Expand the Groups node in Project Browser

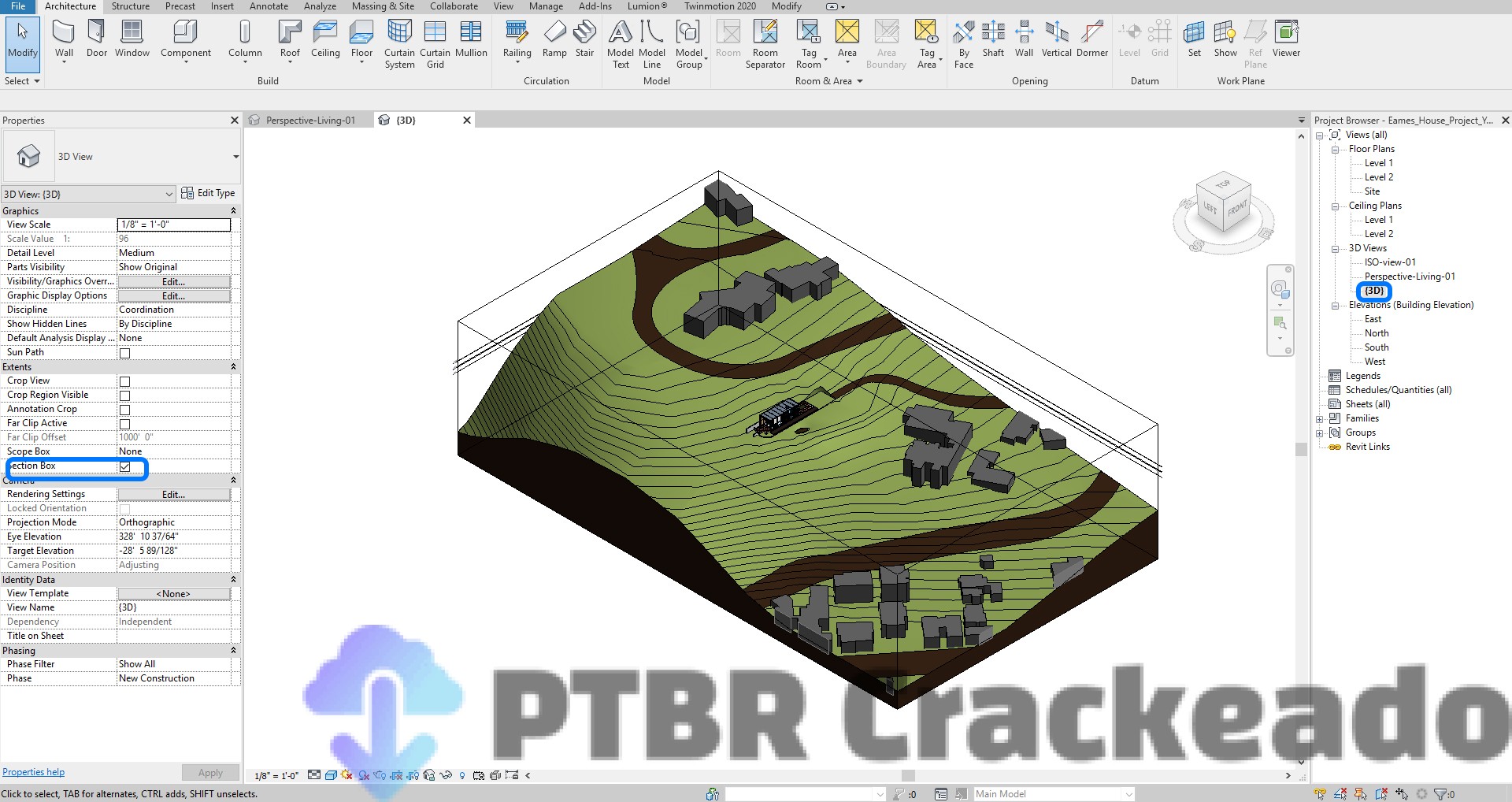[x=1319, y=433]
